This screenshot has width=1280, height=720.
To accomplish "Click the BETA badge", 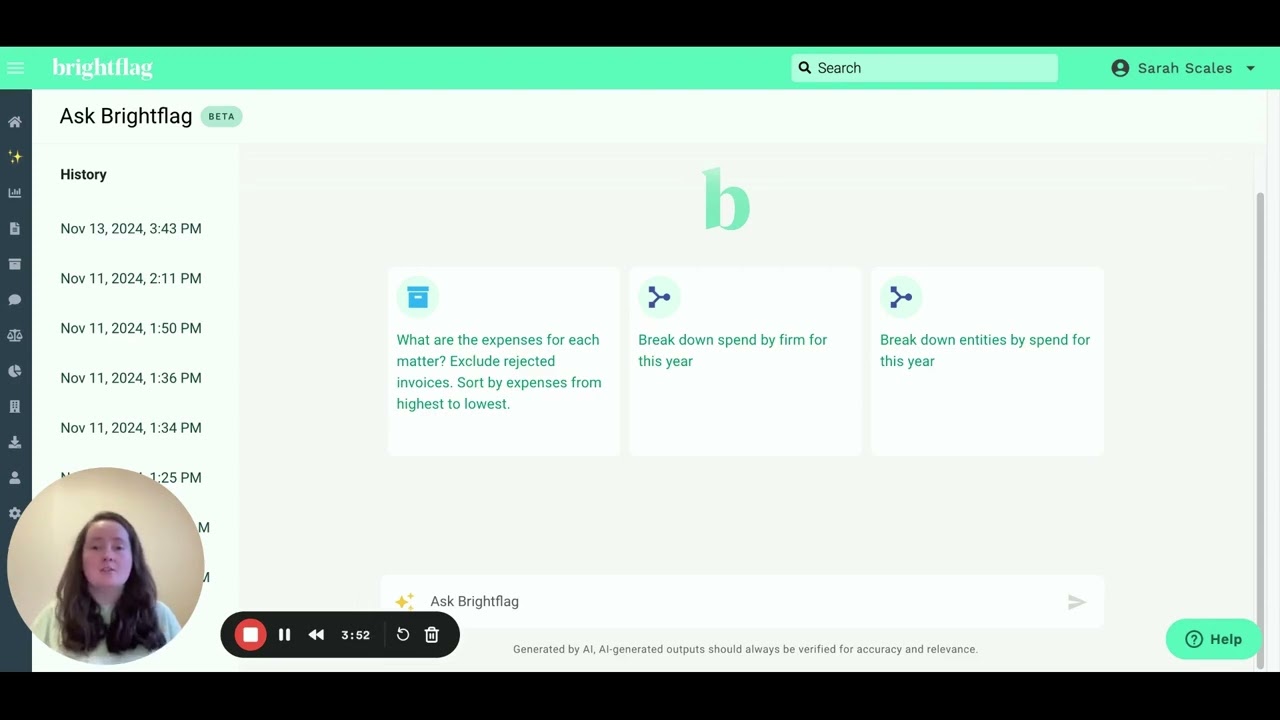I will click(221, 116).
